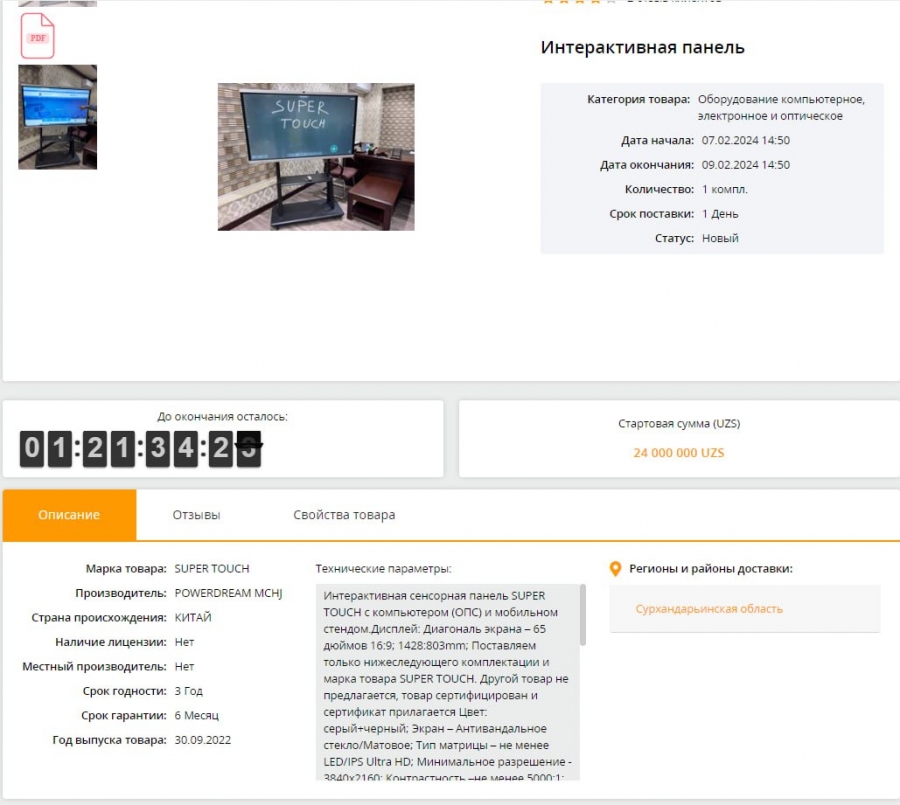Click the release date 30.09.2022
This screenshot has height=805, width=900.
(x=203, y=740)
